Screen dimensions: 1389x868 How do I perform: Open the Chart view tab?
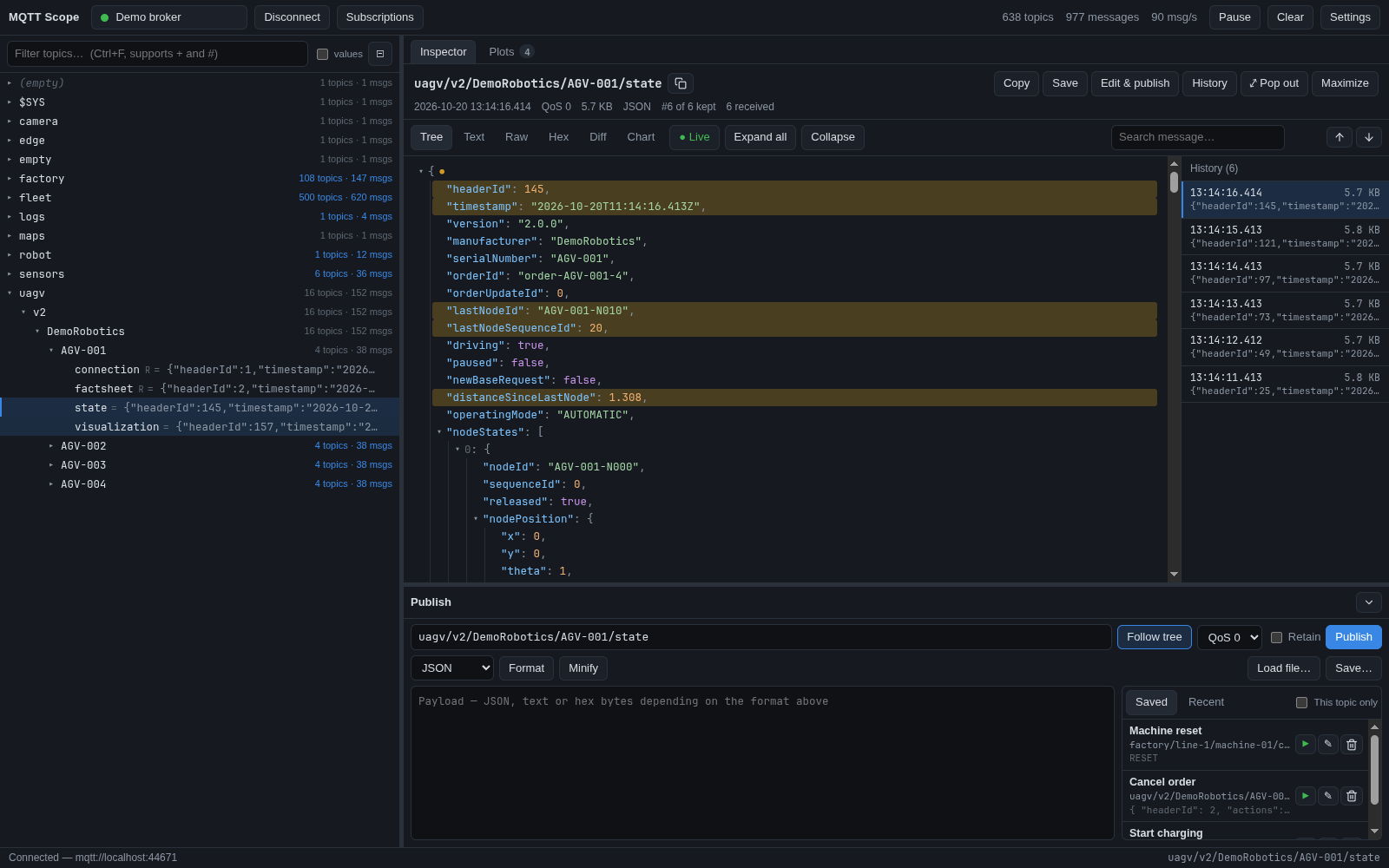pyautogui.click(x=641, y=137)
